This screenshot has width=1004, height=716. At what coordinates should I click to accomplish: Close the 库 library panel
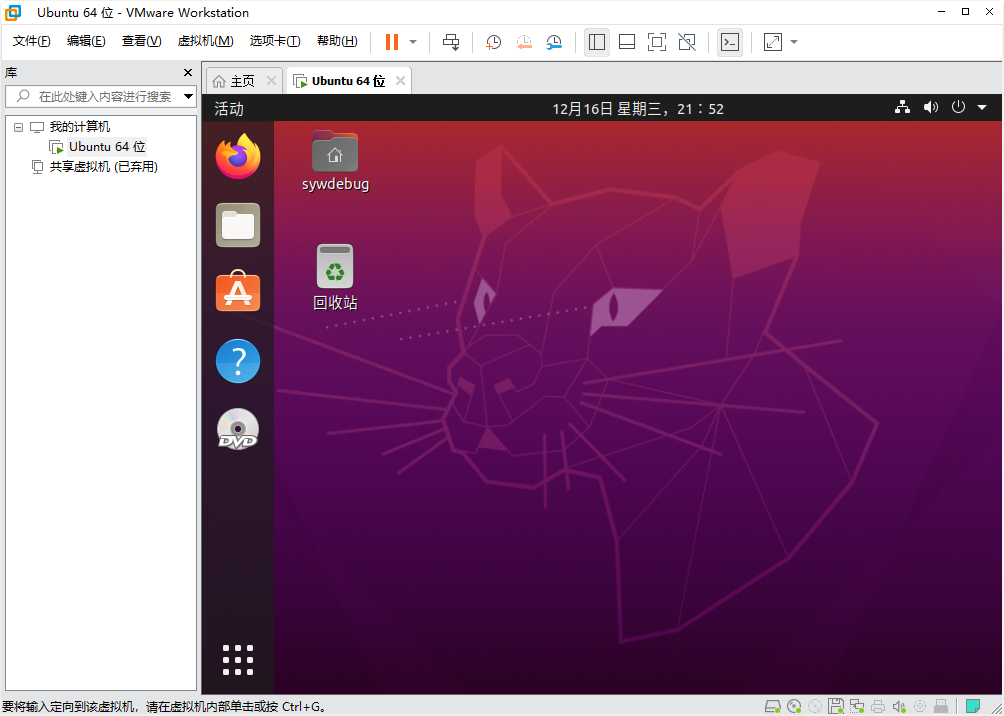click(x=188, y=72)
